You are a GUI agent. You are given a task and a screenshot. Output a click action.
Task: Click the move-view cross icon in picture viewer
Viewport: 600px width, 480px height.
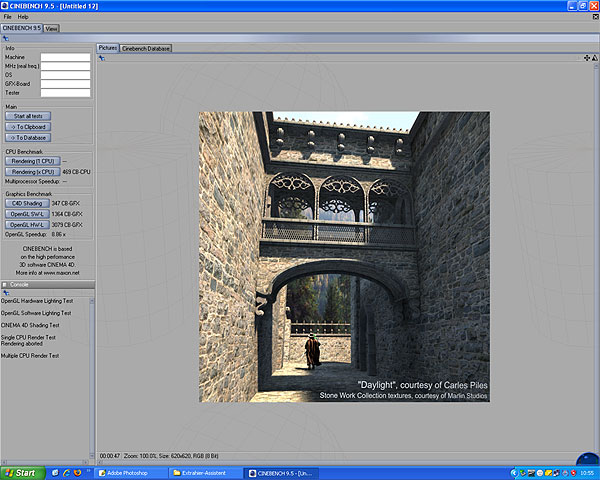[x=586, y=58]
